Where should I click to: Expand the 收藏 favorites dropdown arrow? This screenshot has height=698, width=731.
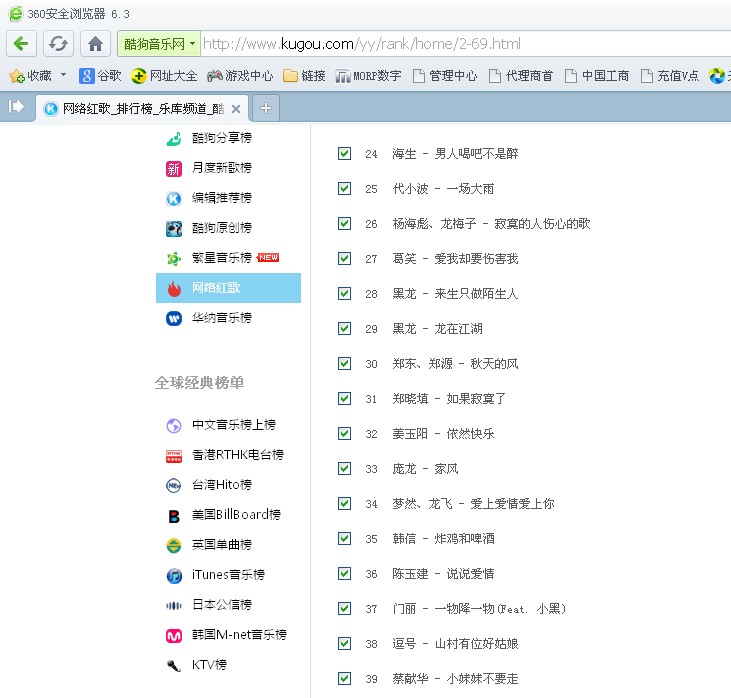coord(64,75)
